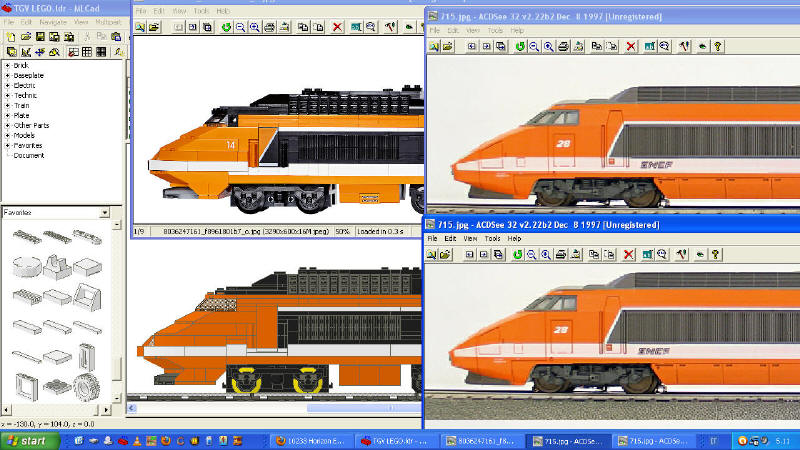Open Help menu in bottom-right ACDSee window
The width and height of the screenshot is (800, 450).
click(514, 238)
